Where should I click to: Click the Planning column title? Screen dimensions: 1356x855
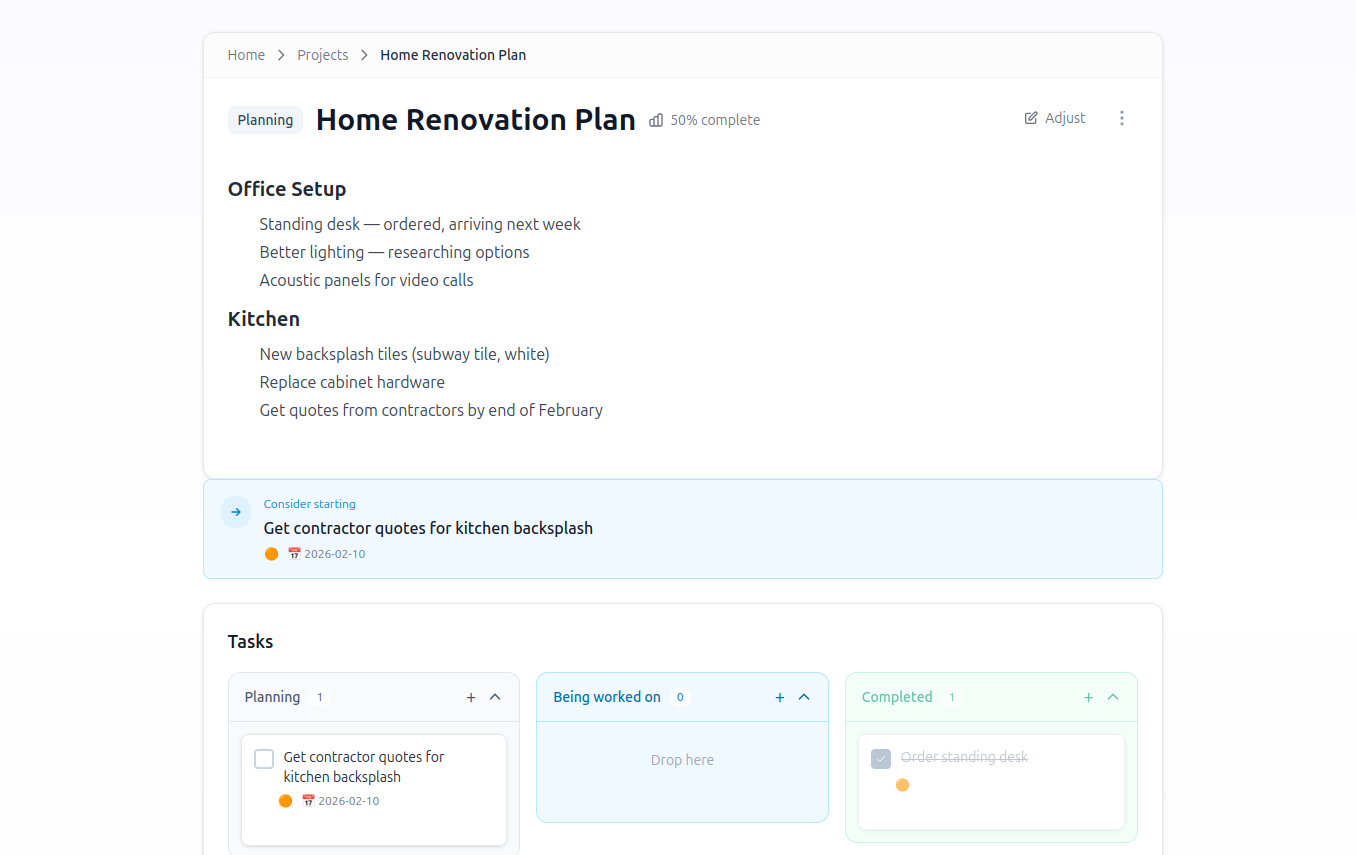point(272,697)
